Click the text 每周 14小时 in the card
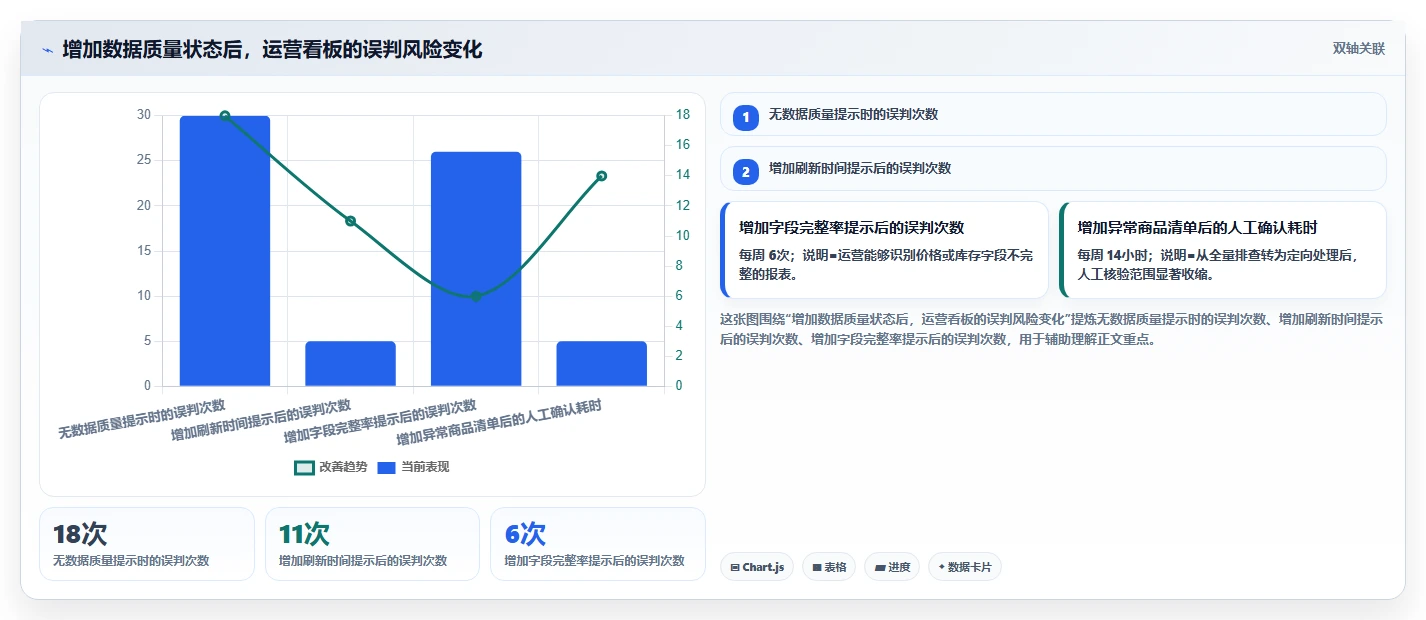 tap(1113, 255)
